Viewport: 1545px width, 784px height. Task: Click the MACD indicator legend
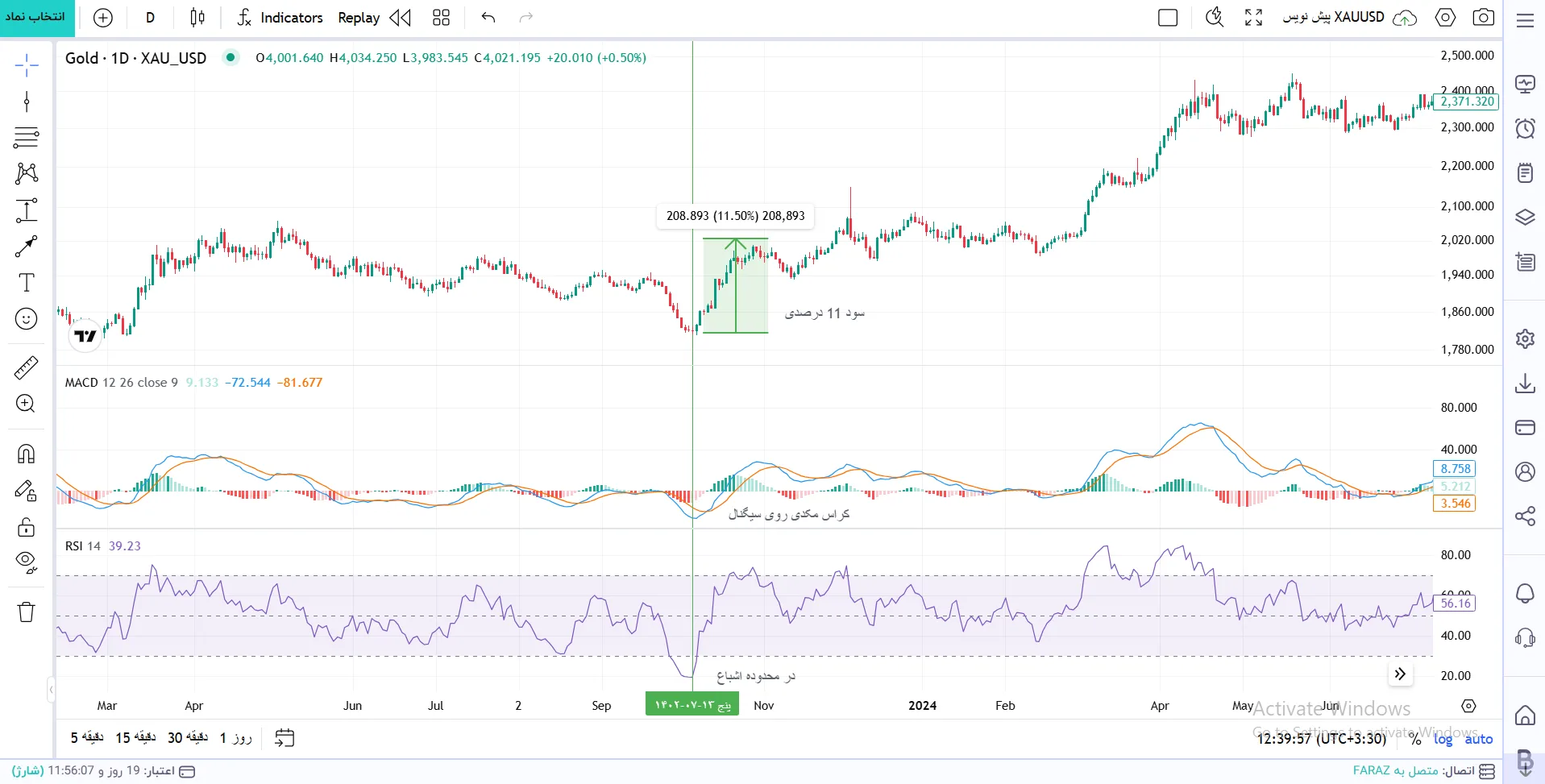click(121, 383)
